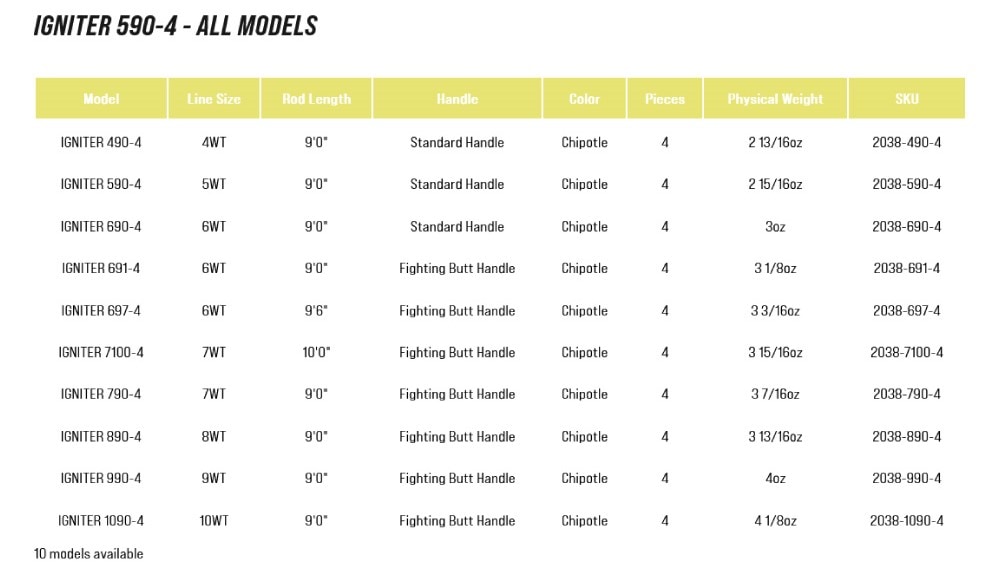Click the Handle column header
The image size is (1000, 586).
(x=457, y=99)
